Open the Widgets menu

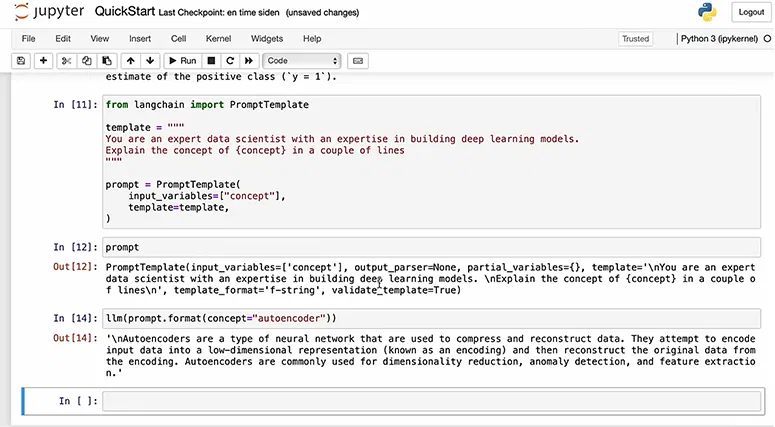pos(267,38)
